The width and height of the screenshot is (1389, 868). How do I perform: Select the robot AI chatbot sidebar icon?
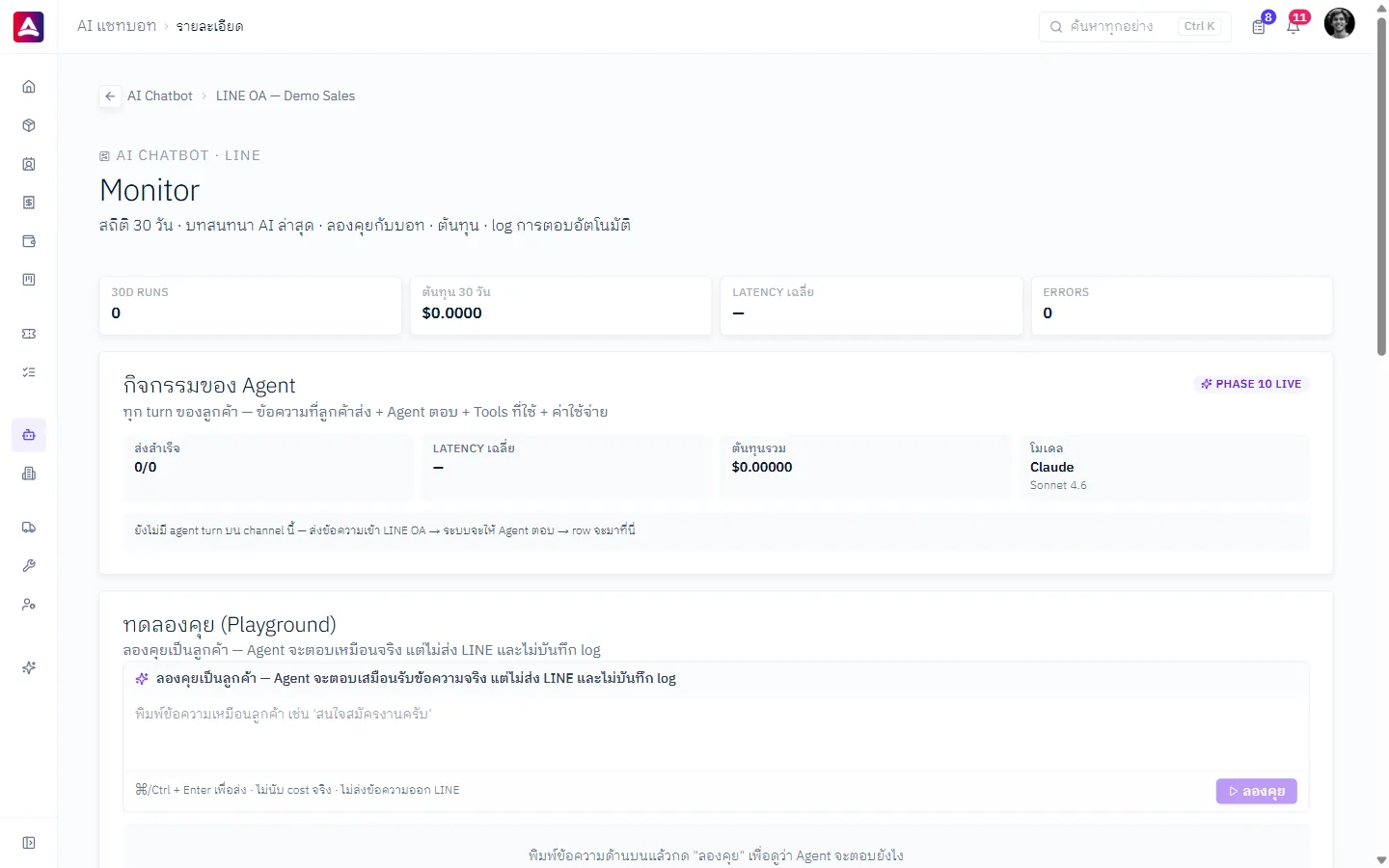[29, 435]
